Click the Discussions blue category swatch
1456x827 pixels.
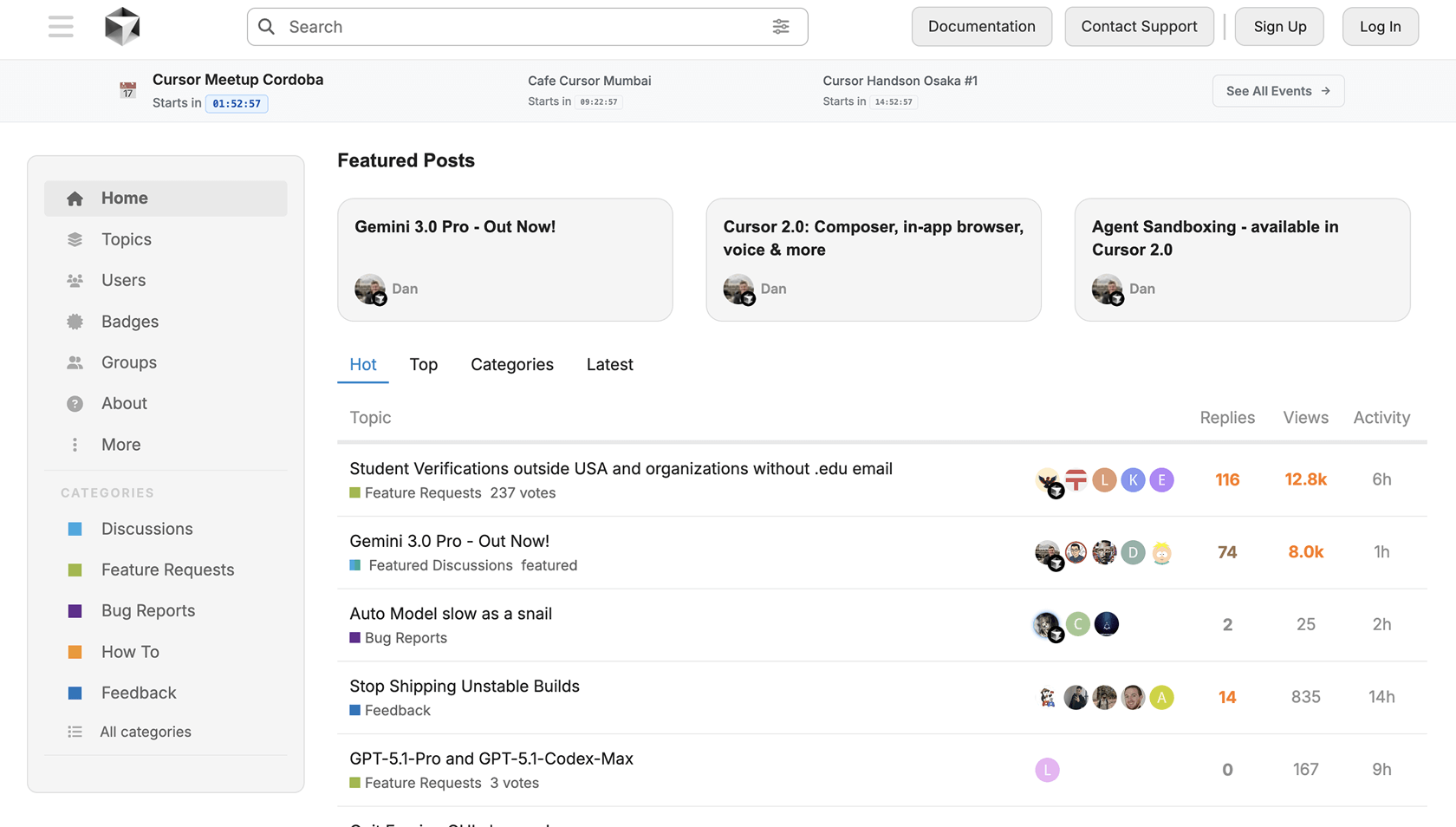tap(75, 528)
